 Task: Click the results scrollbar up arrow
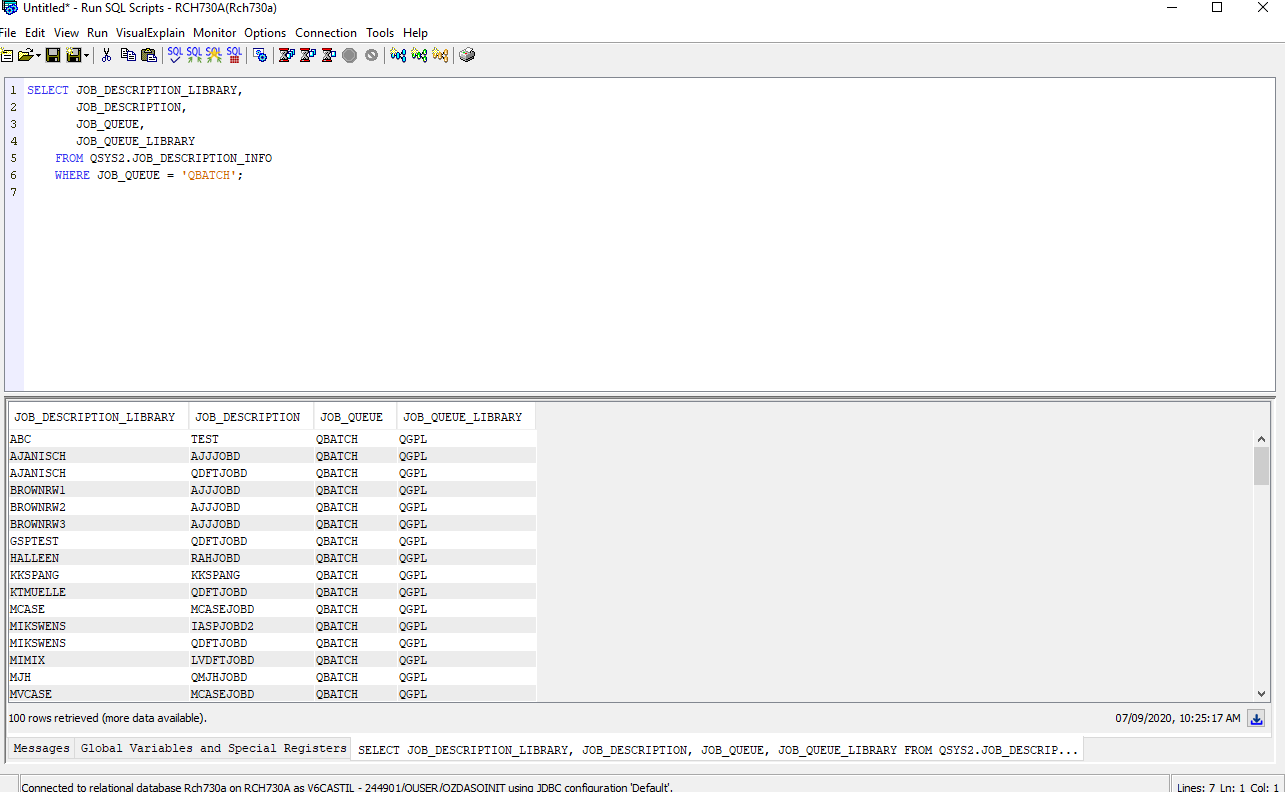(1261, 439)
